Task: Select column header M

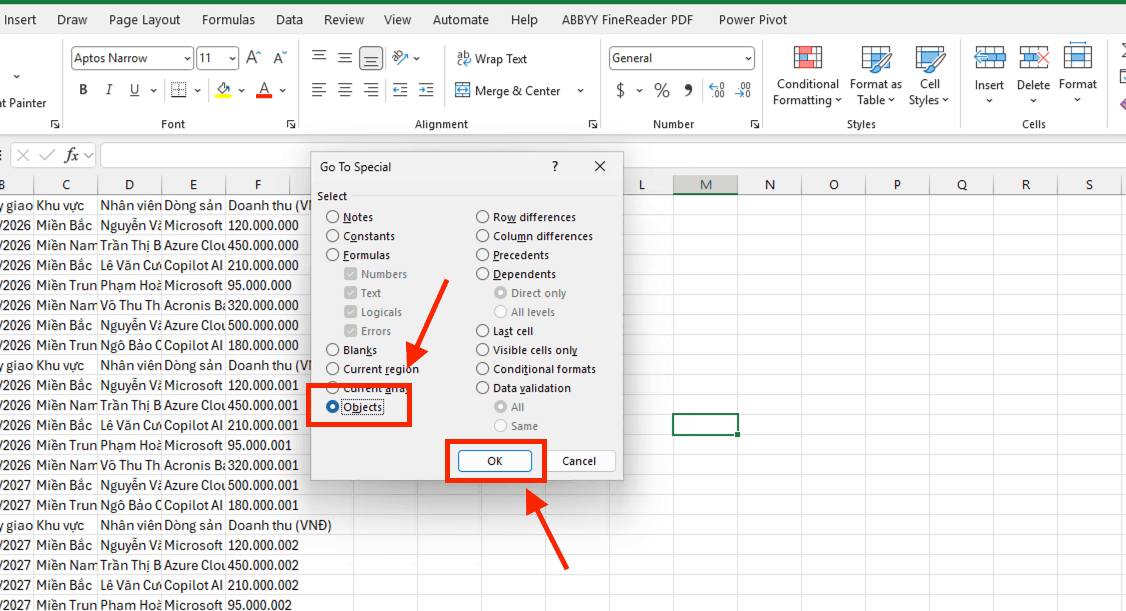Action: point(705,185)
